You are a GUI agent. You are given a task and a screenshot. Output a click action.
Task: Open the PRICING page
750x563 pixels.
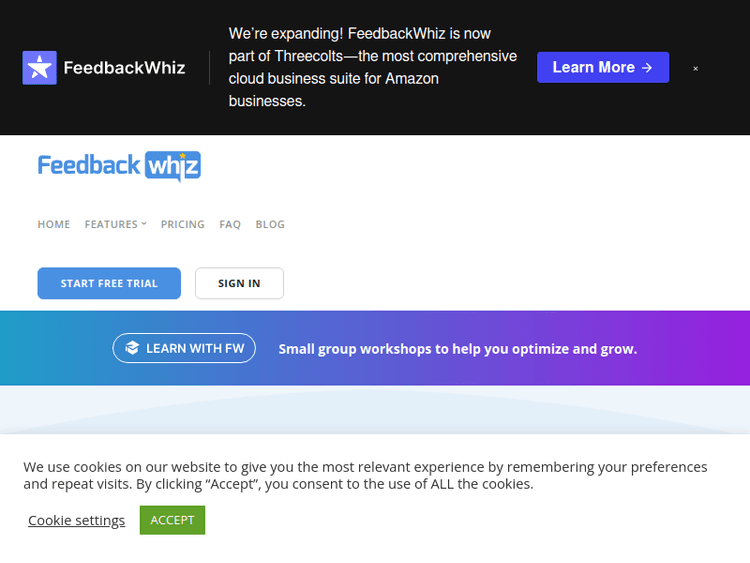pyautogui.click(x=182, y=224)
